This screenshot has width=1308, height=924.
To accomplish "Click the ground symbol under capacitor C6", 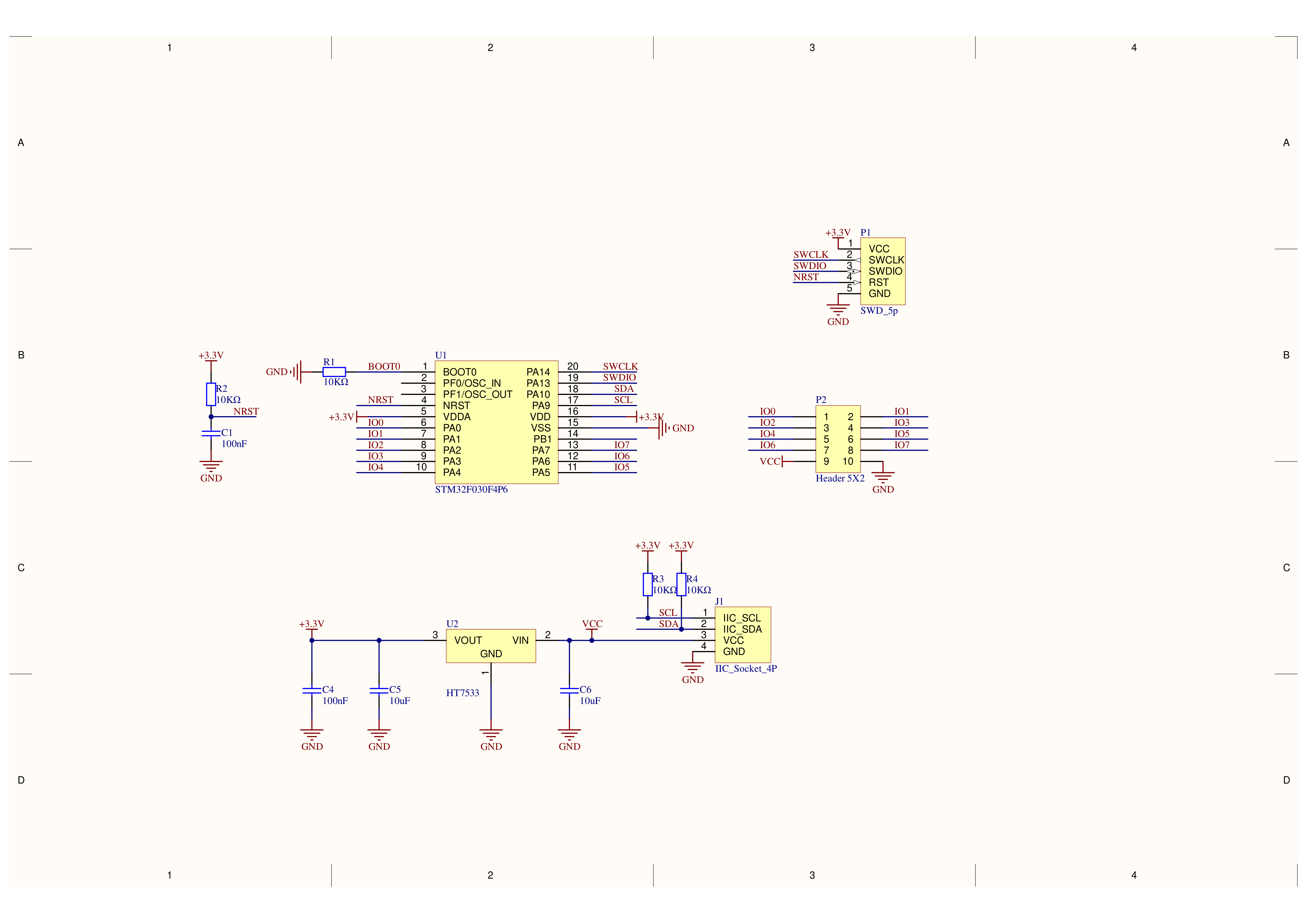I will pos(569,734).
